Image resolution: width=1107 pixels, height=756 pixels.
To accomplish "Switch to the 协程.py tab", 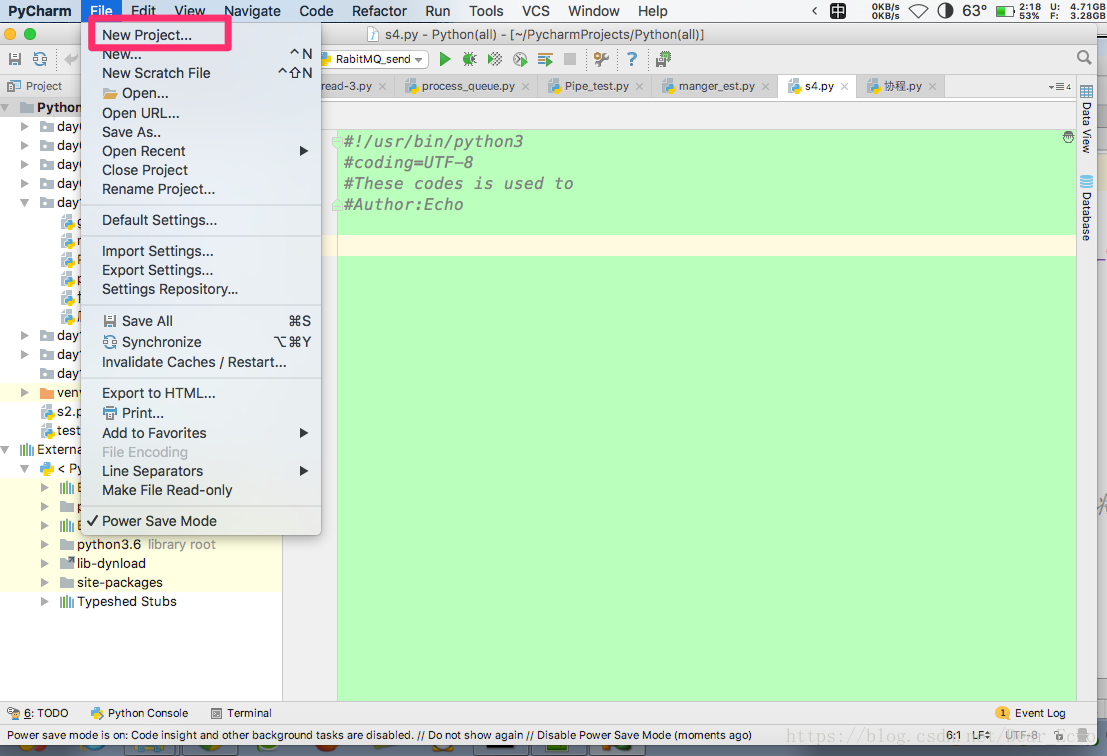I will click(x=902, y=86).
